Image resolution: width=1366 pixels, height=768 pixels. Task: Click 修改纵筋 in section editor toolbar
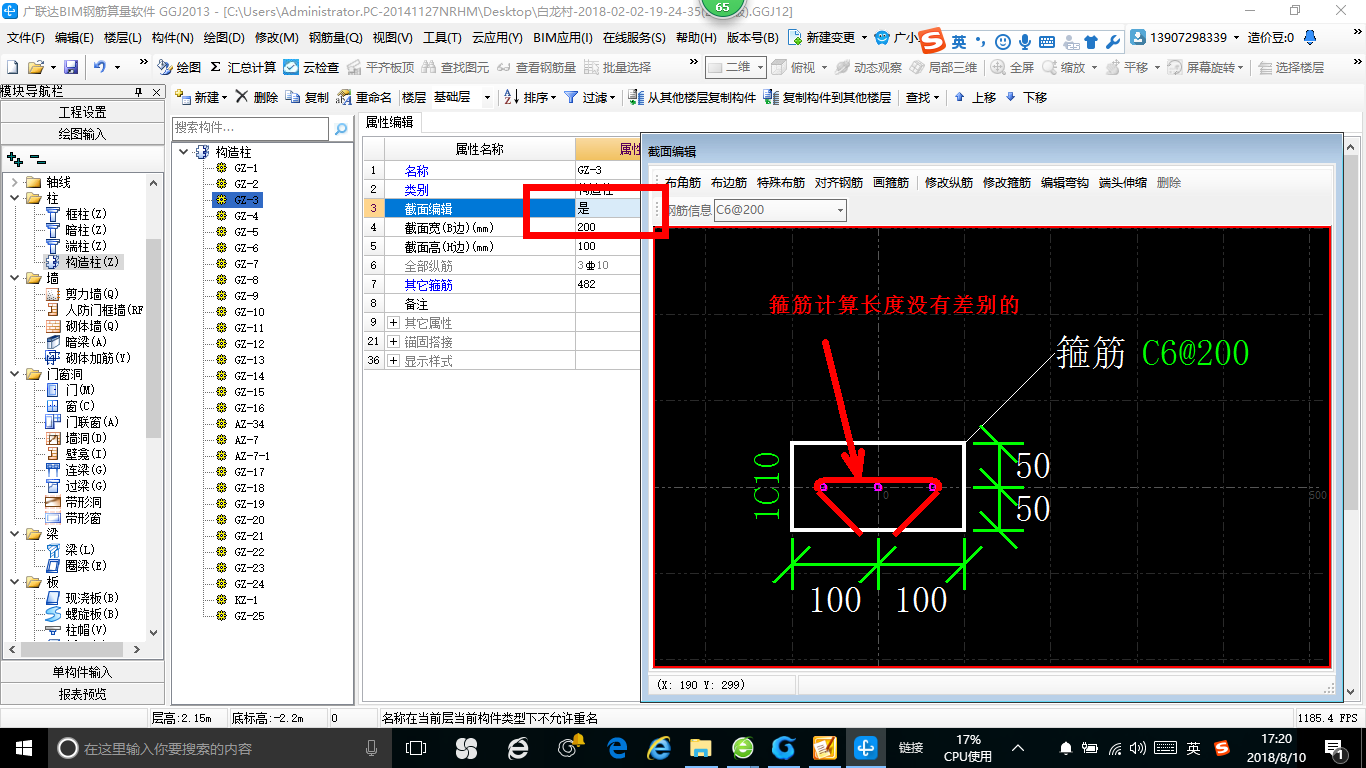[949, 183]
